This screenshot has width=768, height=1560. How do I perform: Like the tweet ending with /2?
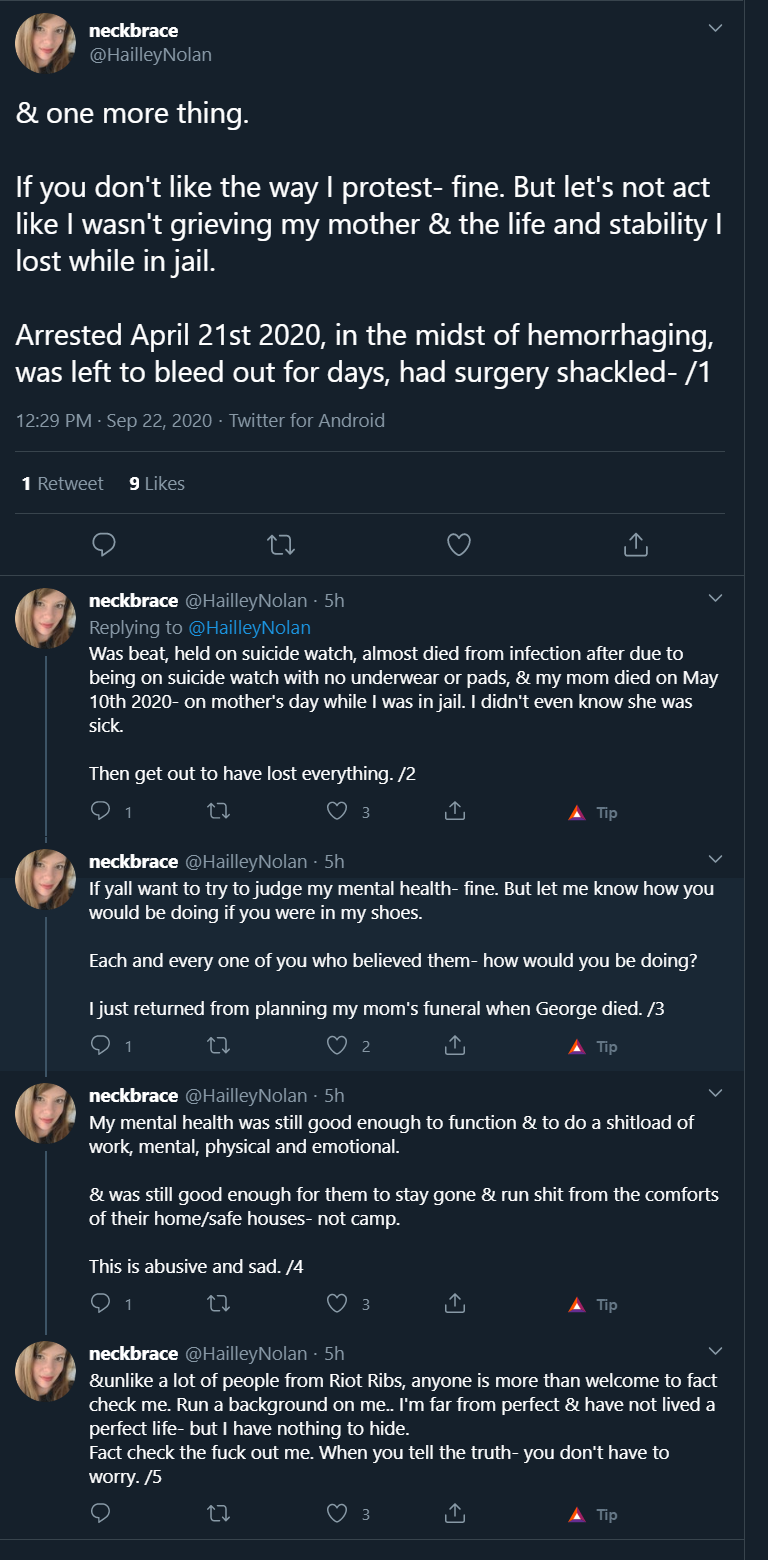pos(338,812)
